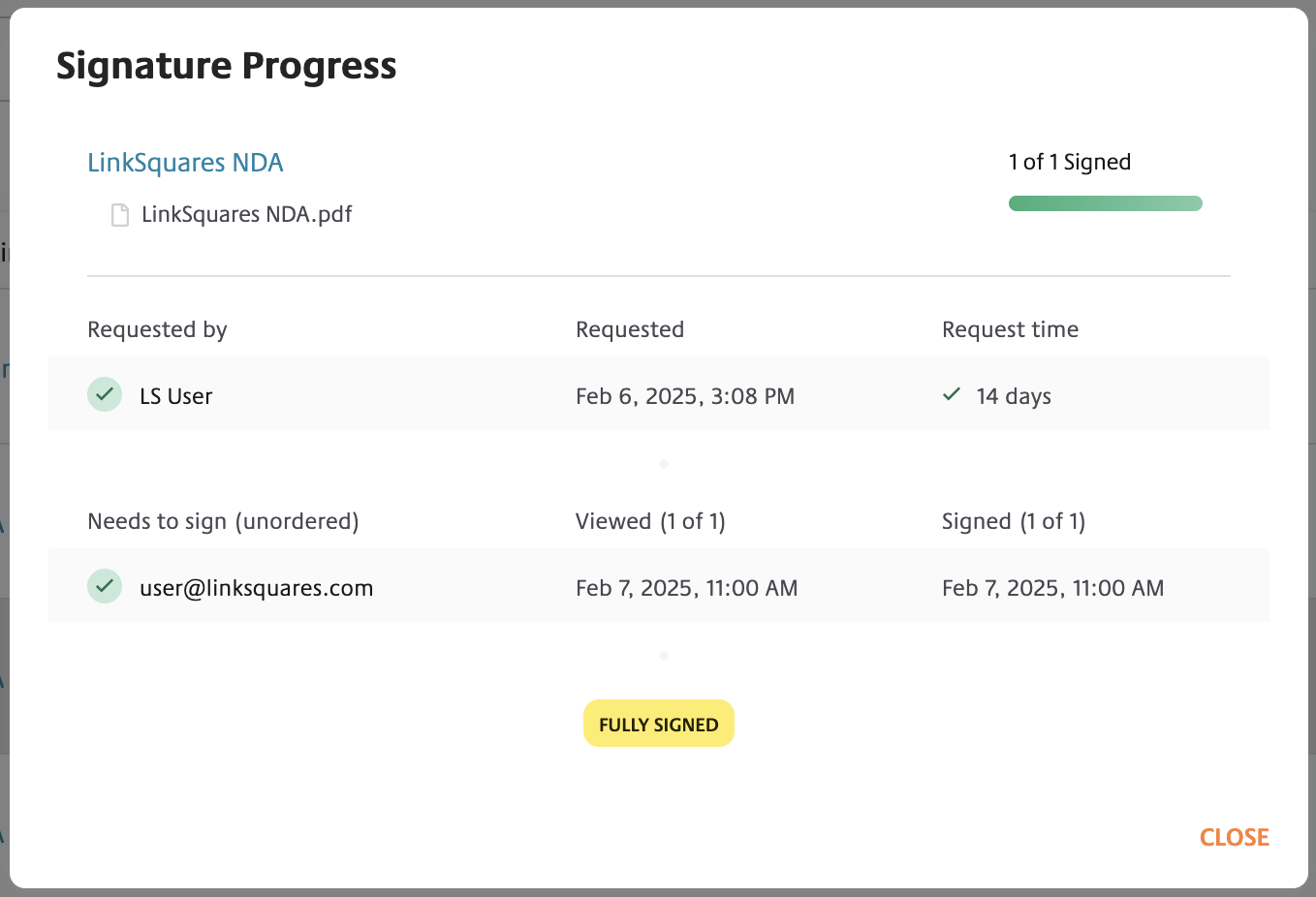Click the Signature Progress dialog title

[x=227, y=66]
